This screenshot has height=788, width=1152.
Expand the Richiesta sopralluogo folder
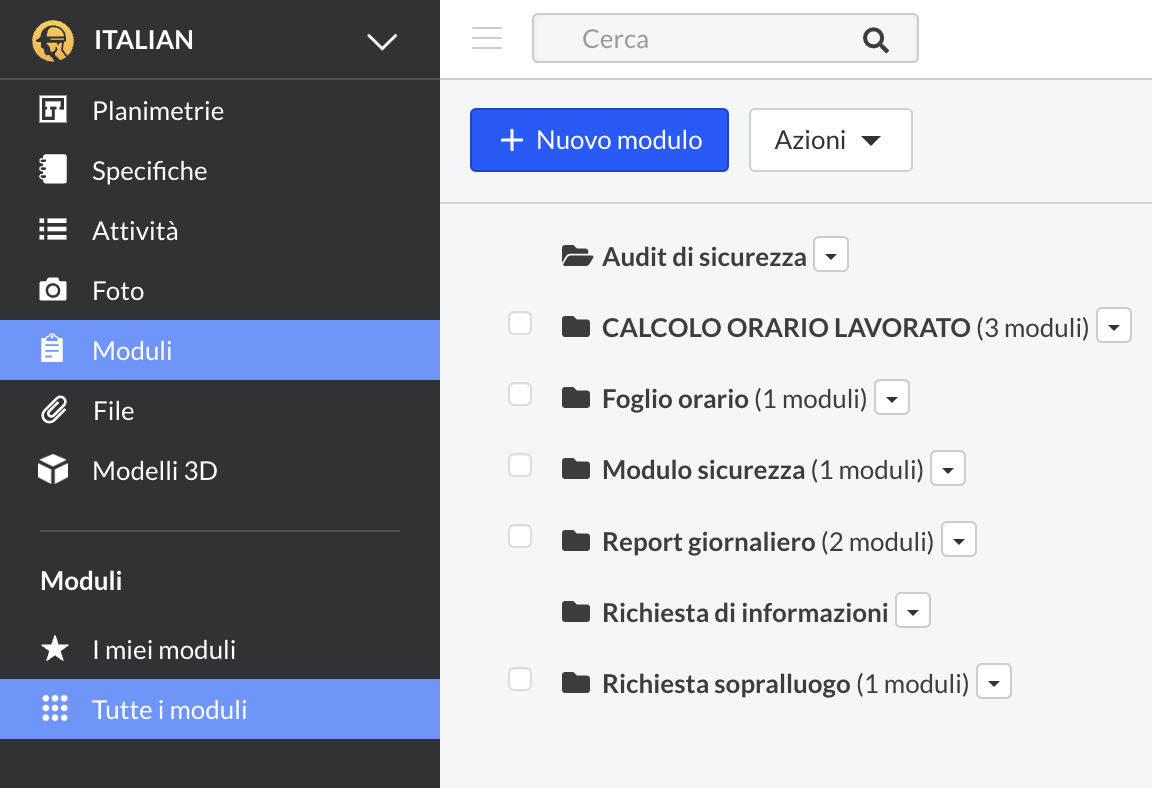click(727, 684)
